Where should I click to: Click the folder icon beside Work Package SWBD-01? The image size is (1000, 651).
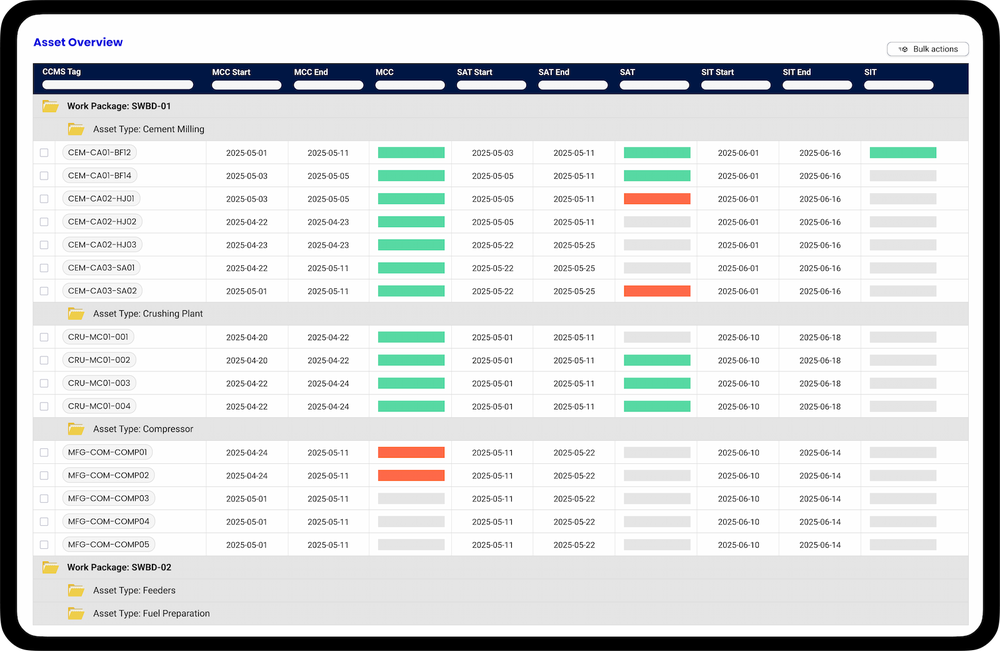point(50,105)
